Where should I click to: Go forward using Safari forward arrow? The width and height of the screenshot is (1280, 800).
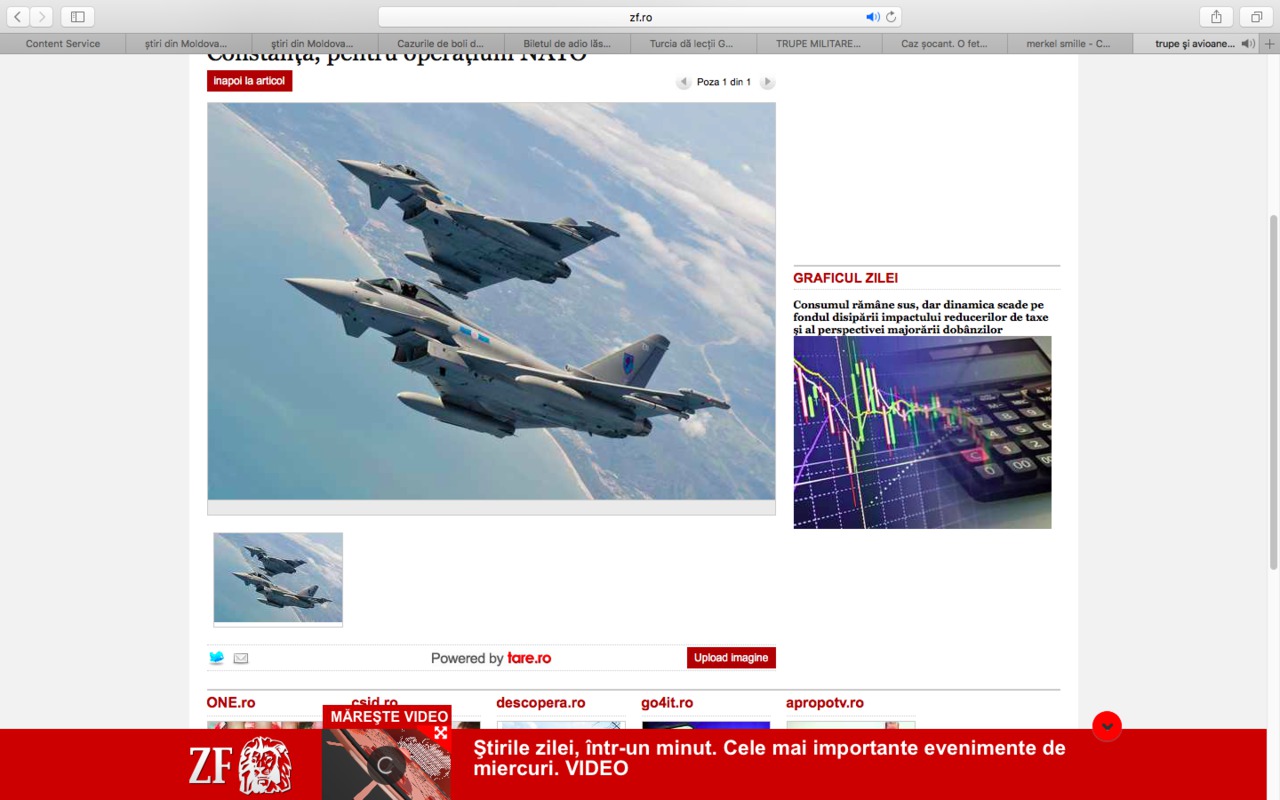(x=41, y=16)
